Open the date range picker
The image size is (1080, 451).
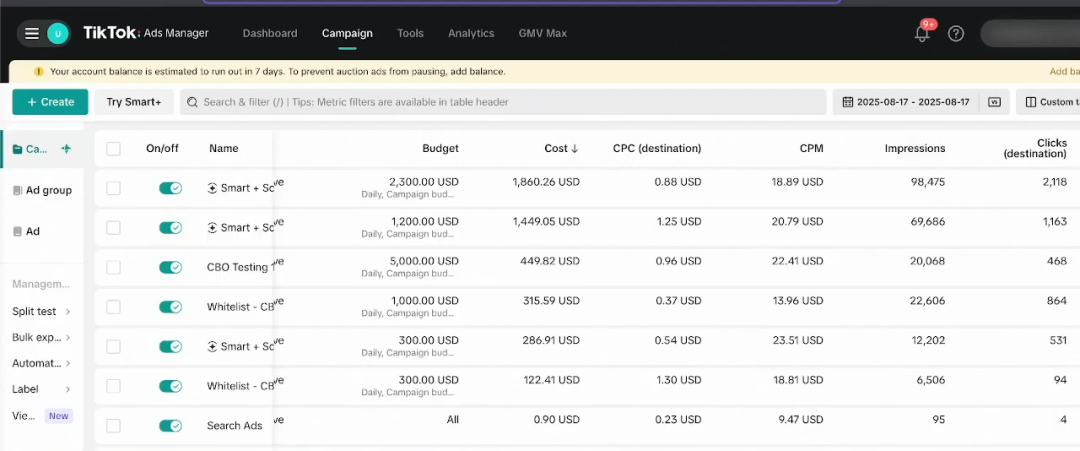tap(906, 102)
